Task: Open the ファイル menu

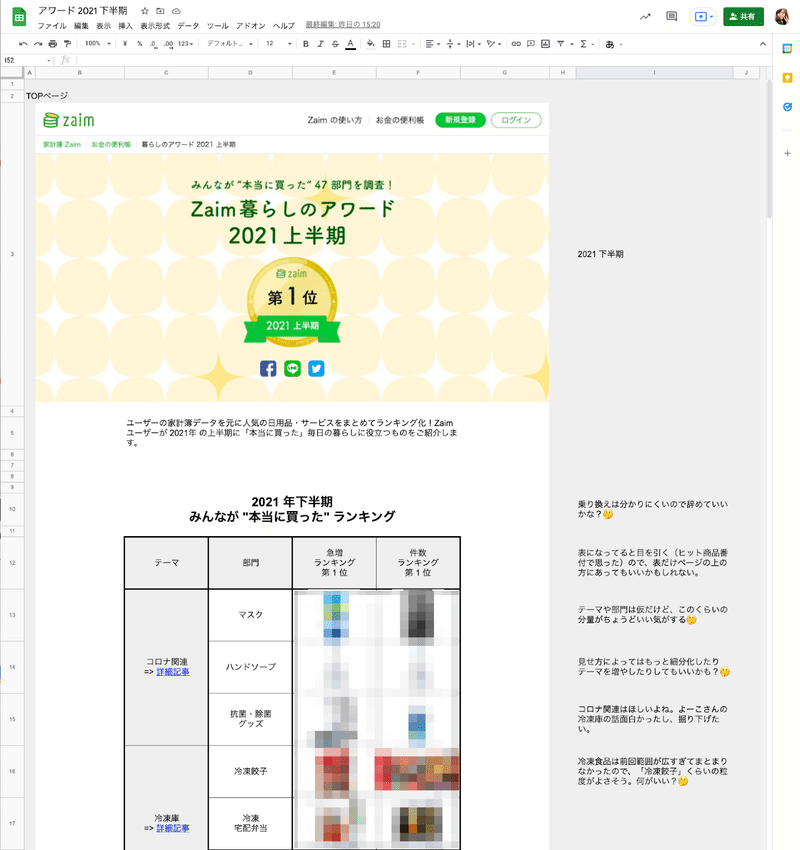Action: point(52,26)
